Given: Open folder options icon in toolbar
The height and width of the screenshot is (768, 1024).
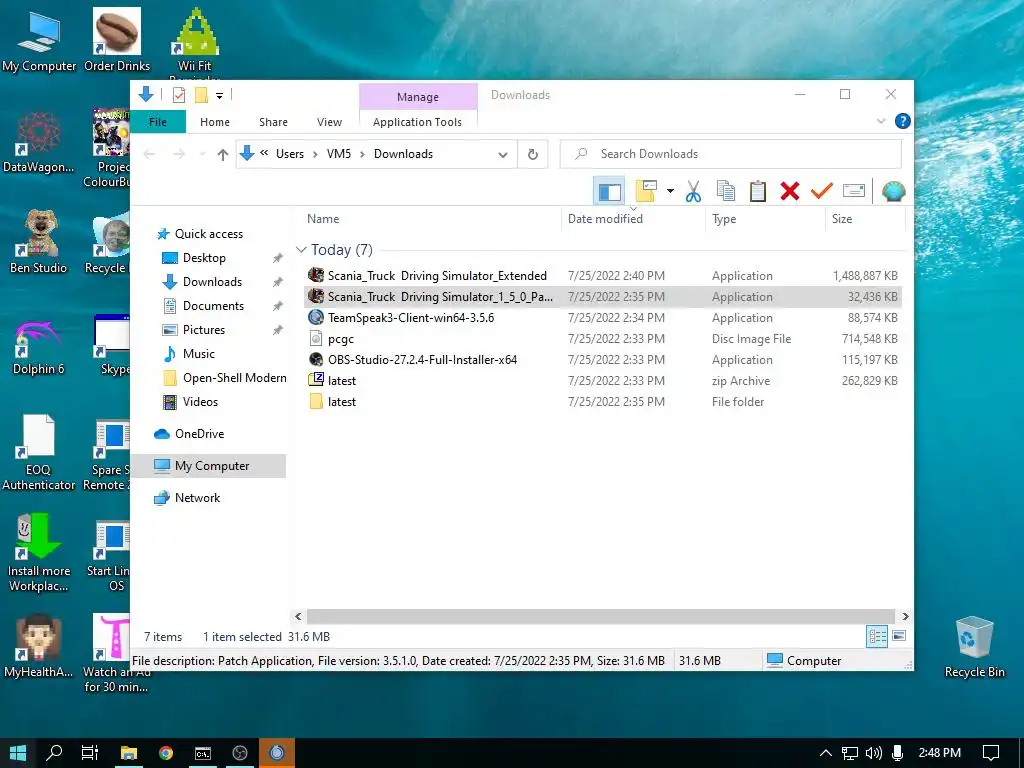Looking at the screenshot, I should point(647,191).
